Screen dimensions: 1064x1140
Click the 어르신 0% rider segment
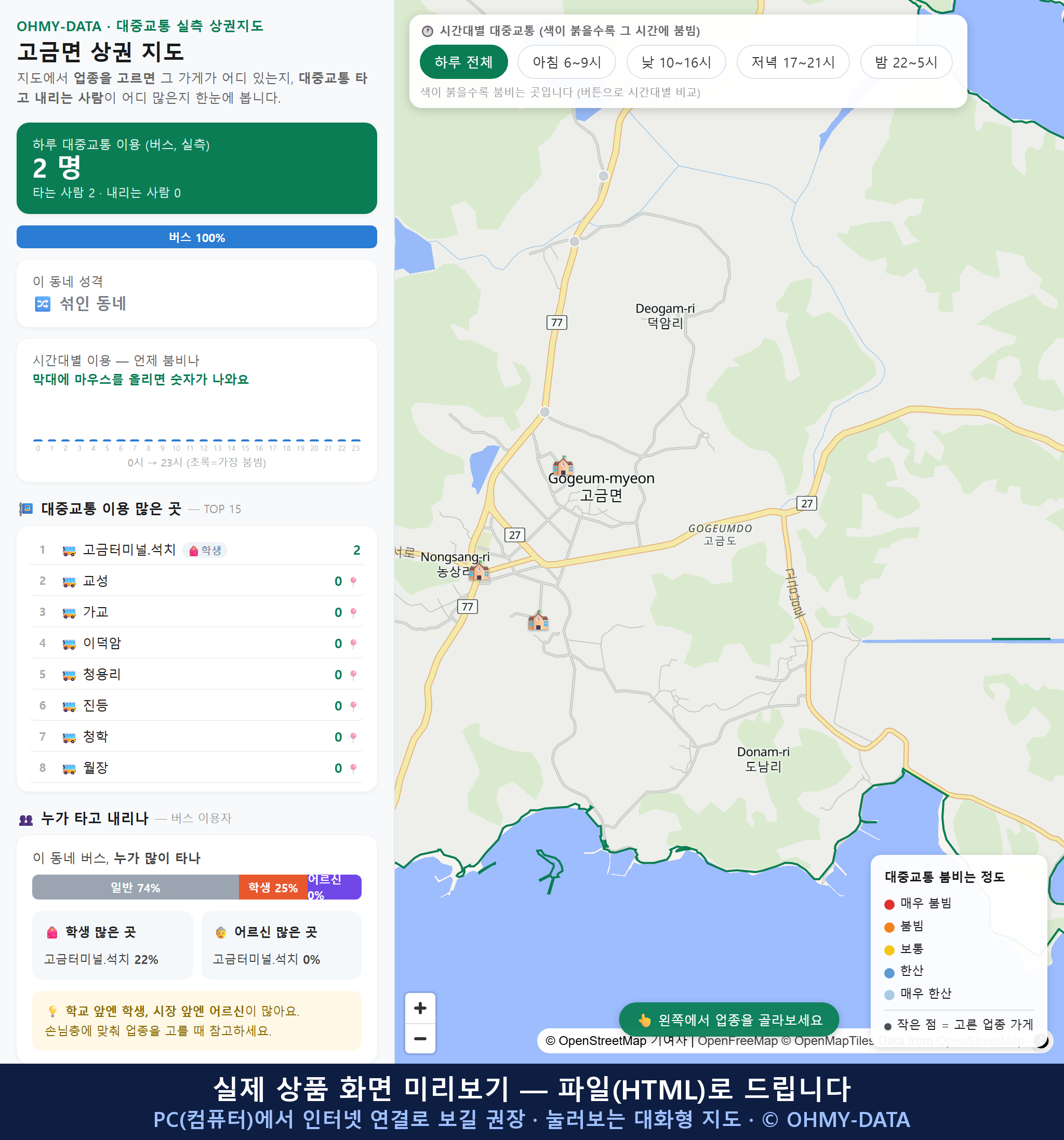335,887
